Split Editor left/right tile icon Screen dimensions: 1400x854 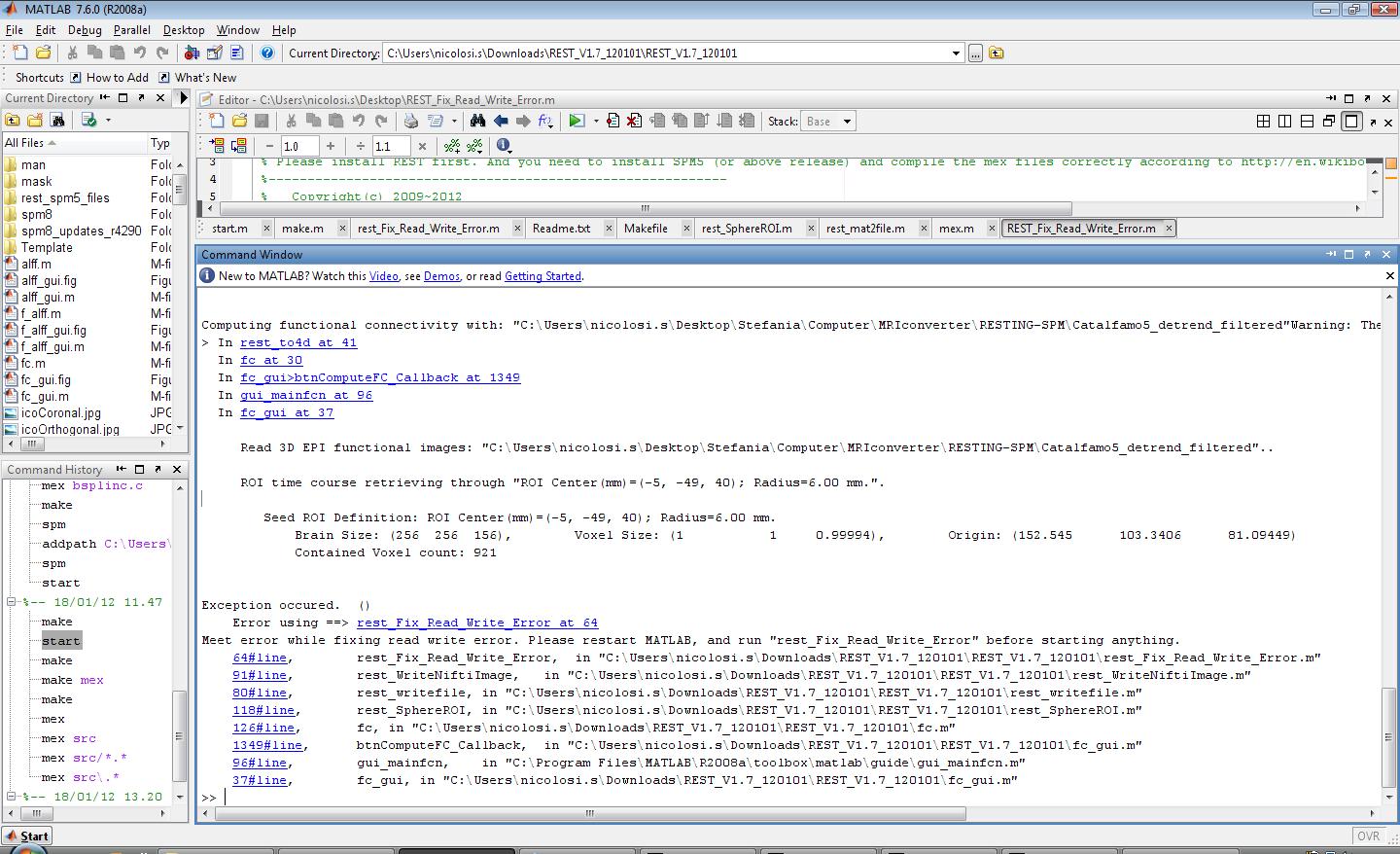tap(1285, 121)
